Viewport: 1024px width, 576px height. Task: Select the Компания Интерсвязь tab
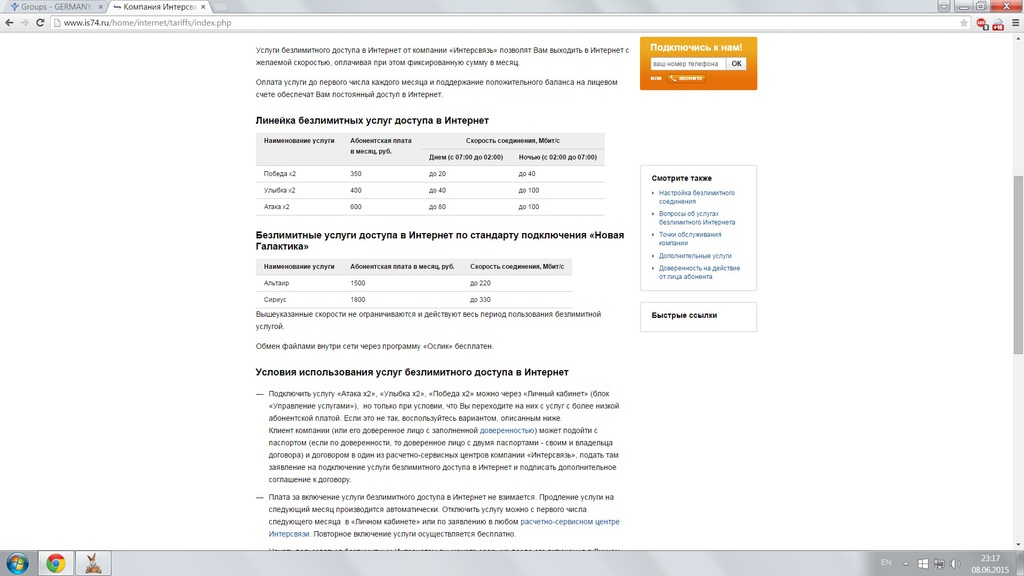[159, 7]
